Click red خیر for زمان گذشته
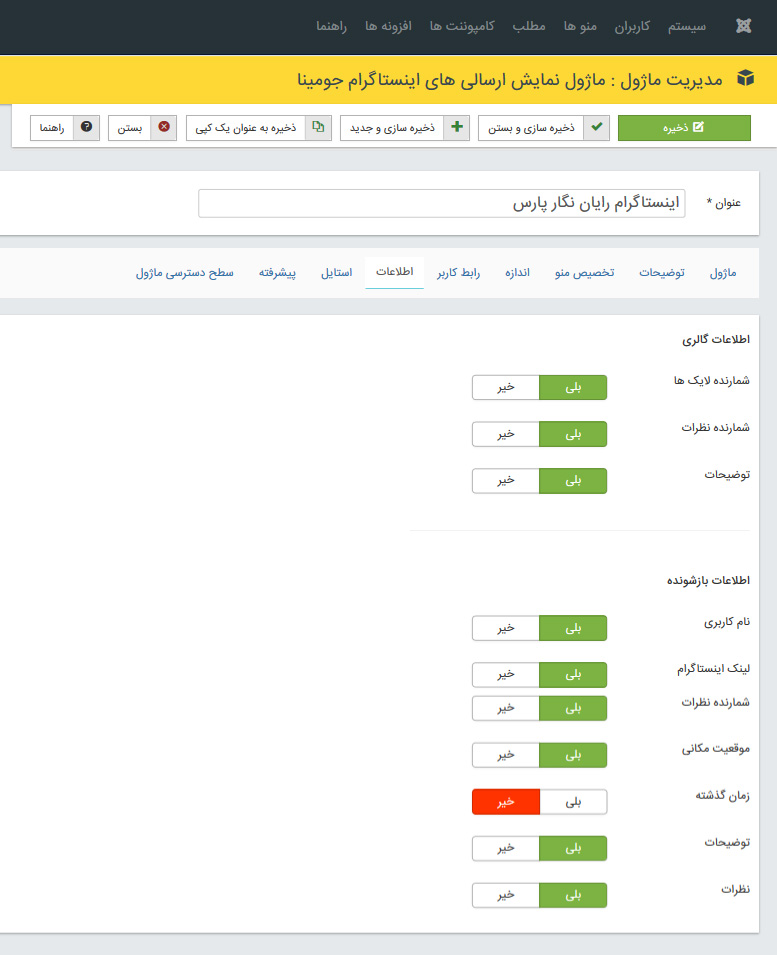Viewport: 777px width, 955px height. coord(506,802)
